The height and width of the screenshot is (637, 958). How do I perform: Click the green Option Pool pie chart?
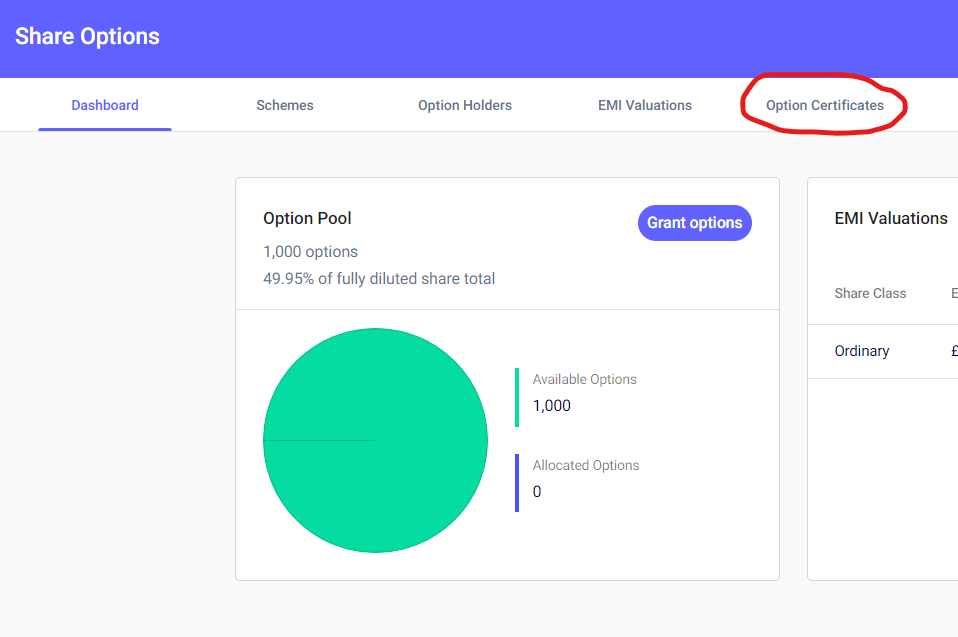pyautogui.click(x=375, y=440)
